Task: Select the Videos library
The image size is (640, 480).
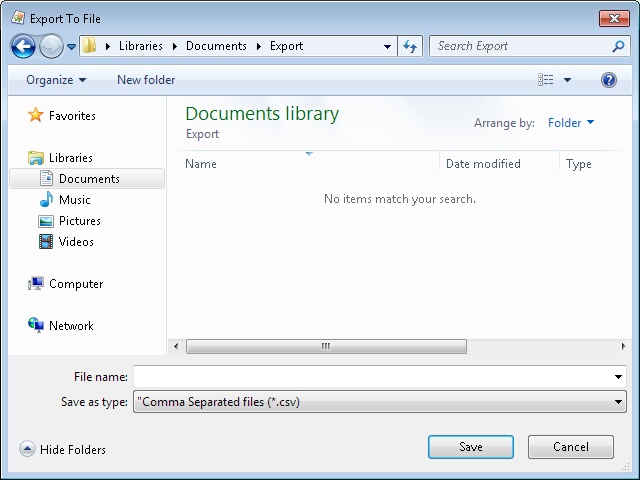Action: coord(76,242)
